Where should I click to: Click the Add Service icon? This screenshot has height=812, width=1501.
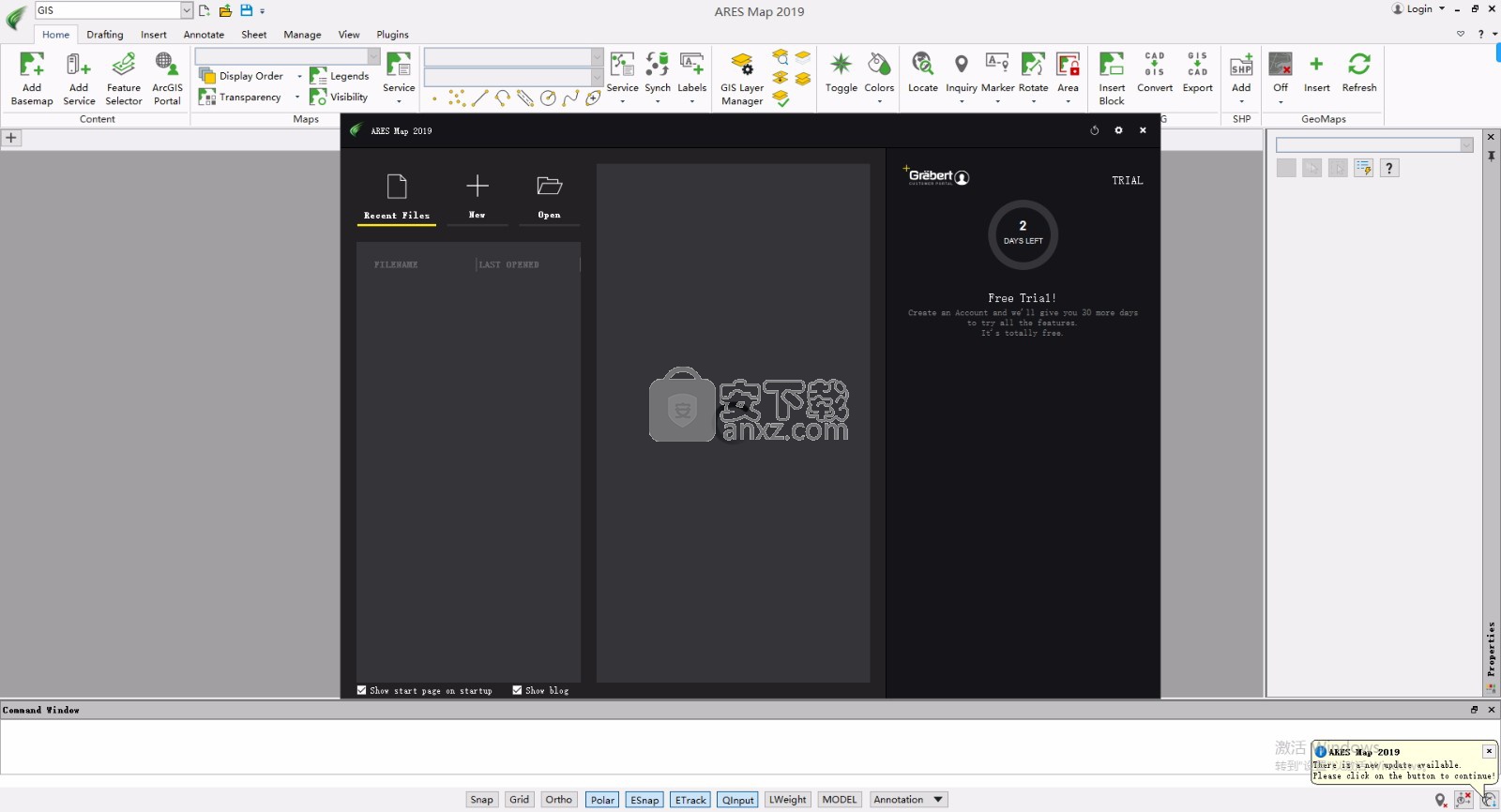tap(79, 65)
